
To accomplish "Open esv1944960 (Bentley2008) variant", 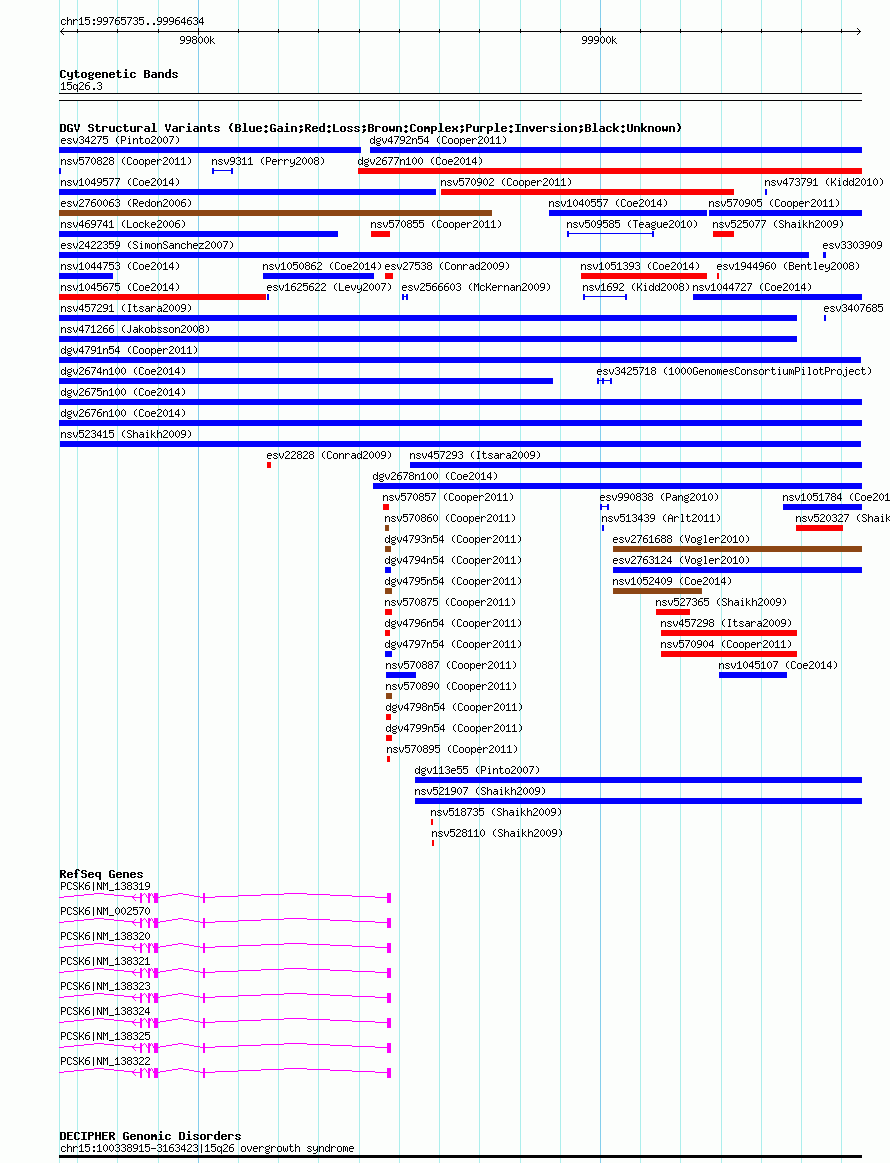I will (788, 266).
